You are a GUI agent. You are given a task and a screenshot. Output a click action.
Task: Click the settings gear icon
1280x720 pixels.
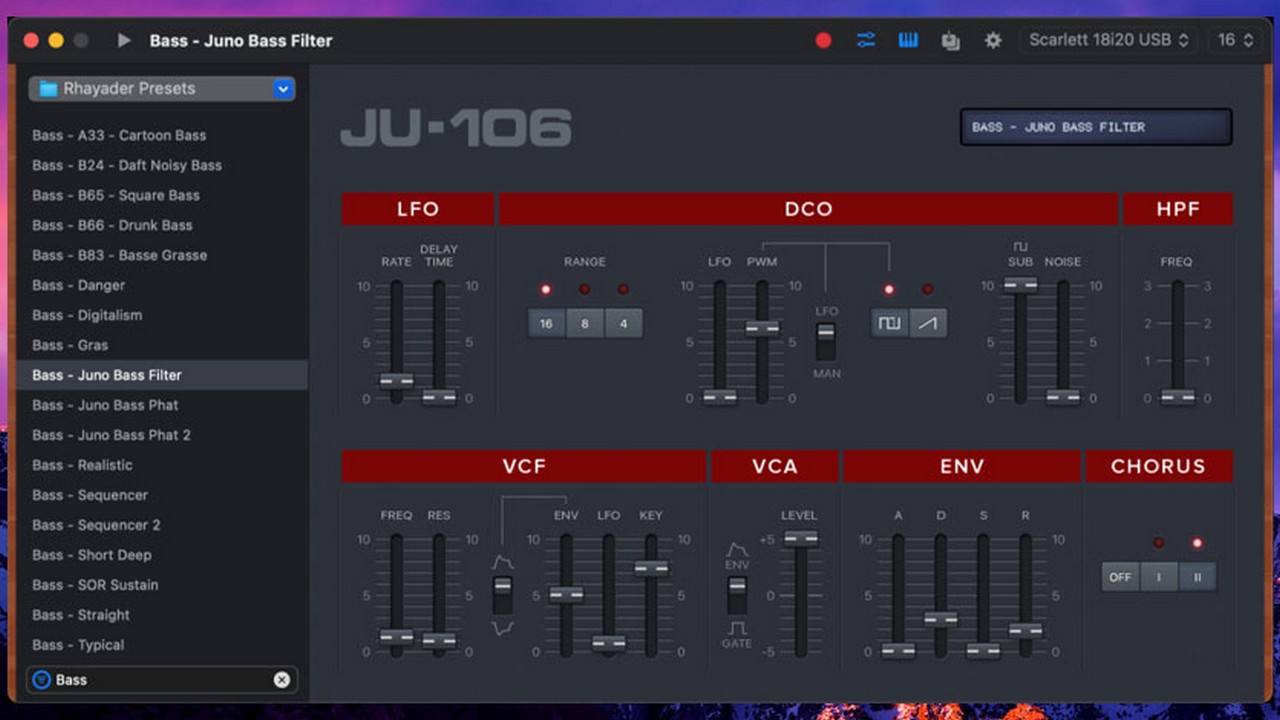point(993,41)
